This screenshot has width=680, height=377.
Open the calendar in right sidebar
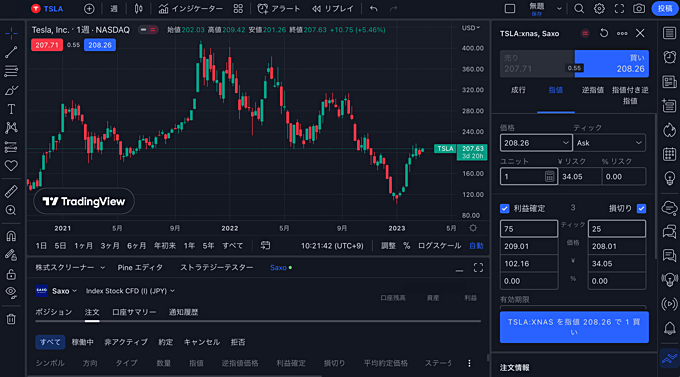click(x=670, y=154)
